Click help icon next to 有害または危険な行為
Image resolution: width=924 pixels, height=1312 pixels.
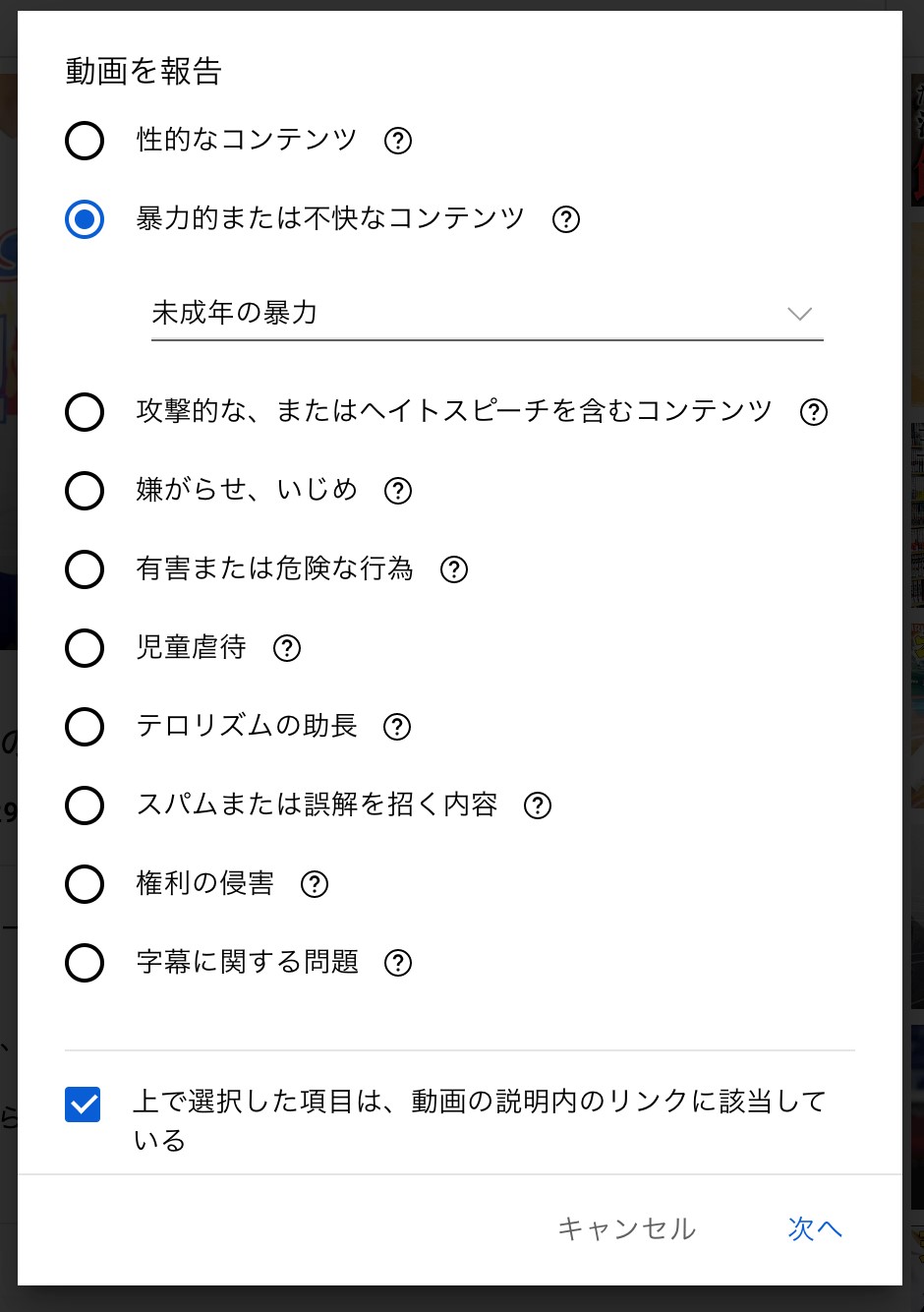tap(454, 569)
